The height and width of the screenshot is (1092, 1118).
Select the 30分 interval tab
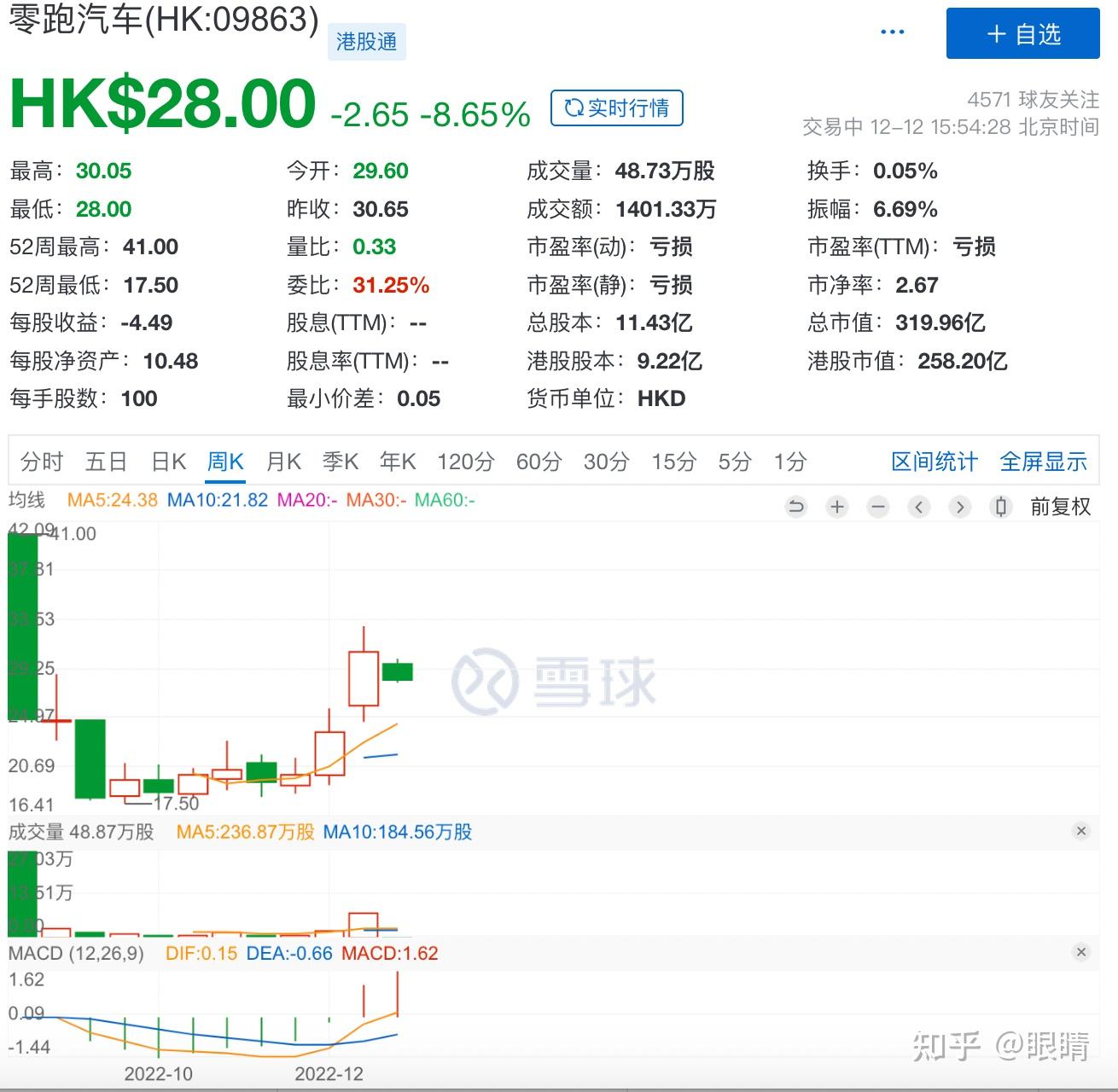[x=607, y=462]
